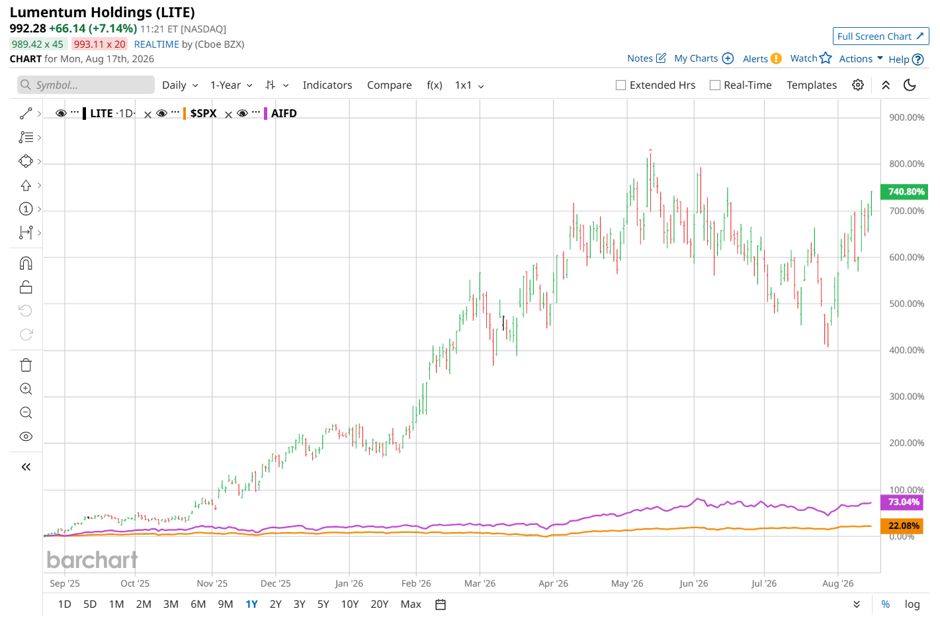
Task: Toggle percent scale mode
Action: tap(885, 604)
